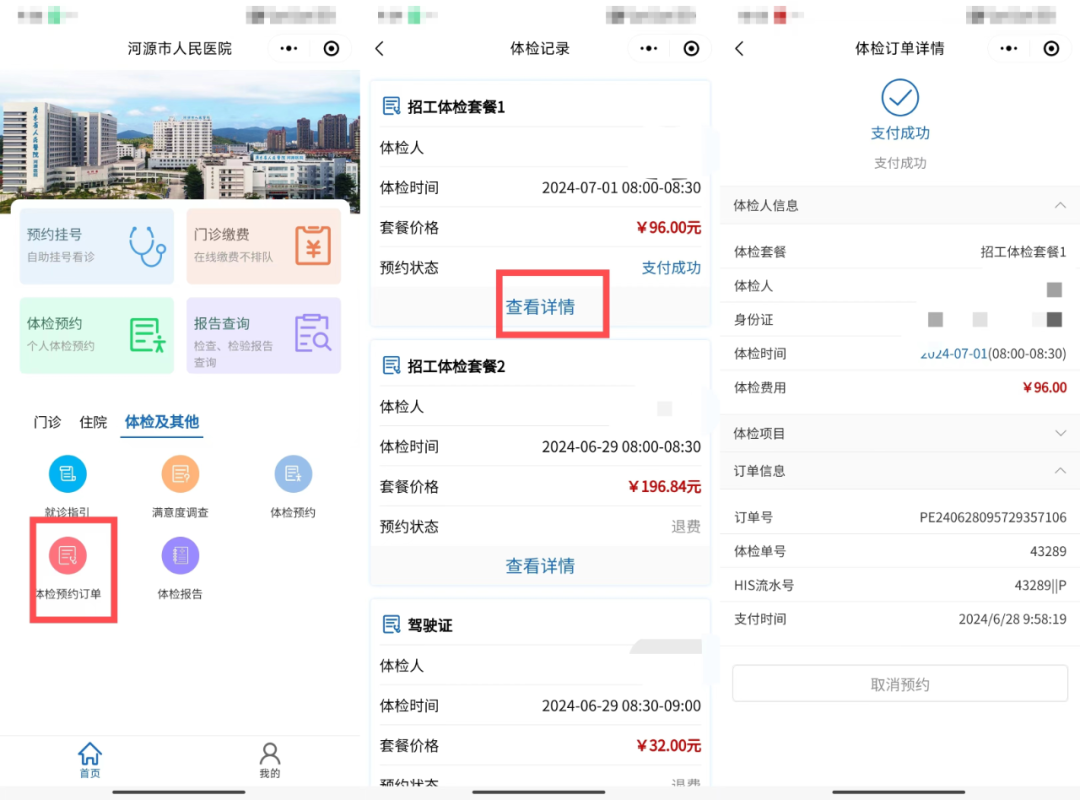The width and height of the screenshot is (1080, 800).
Task: Switch to the 门诊 tab
Action: click(48, 422)
